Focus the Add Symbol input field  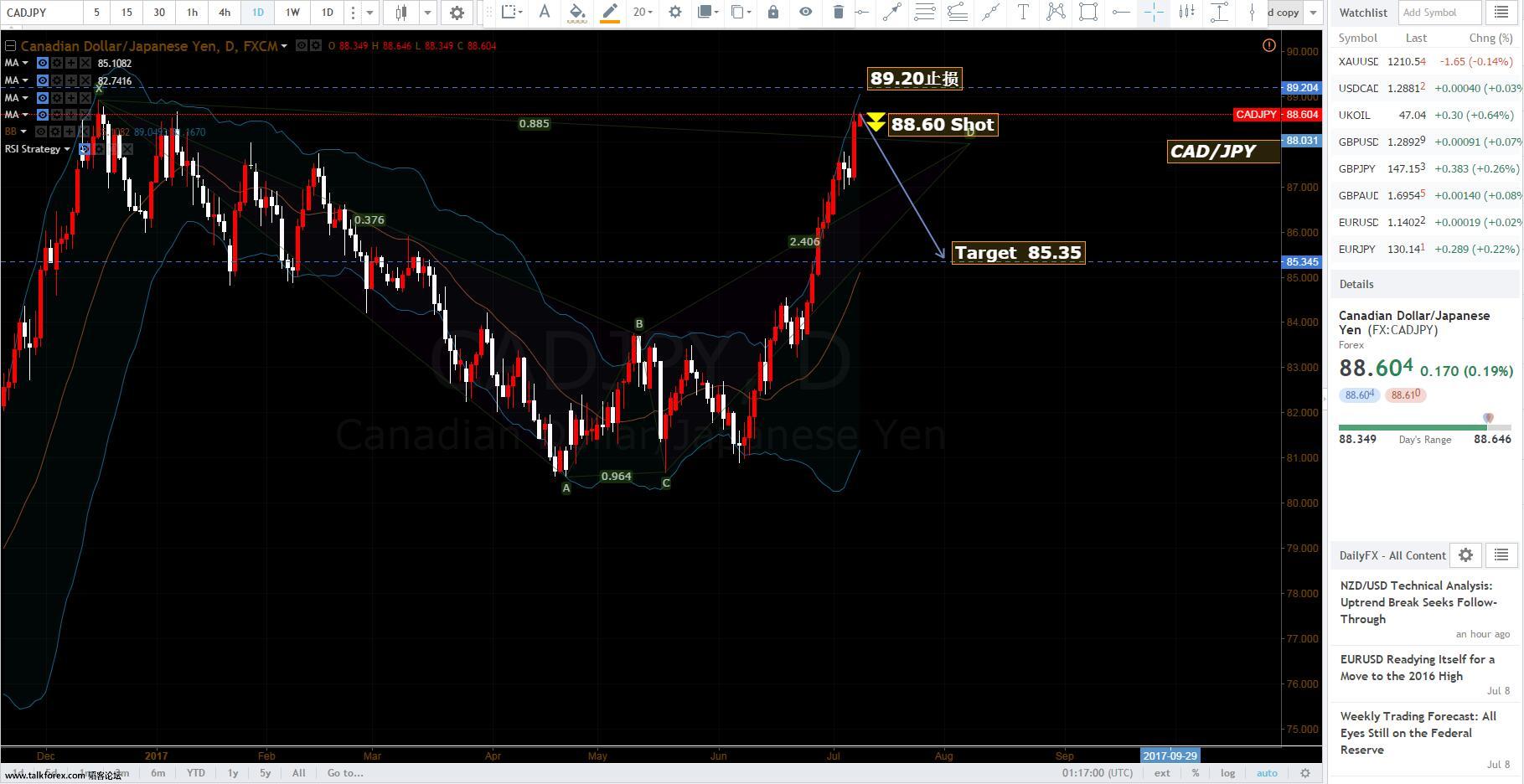click(x=1440, y=13)
